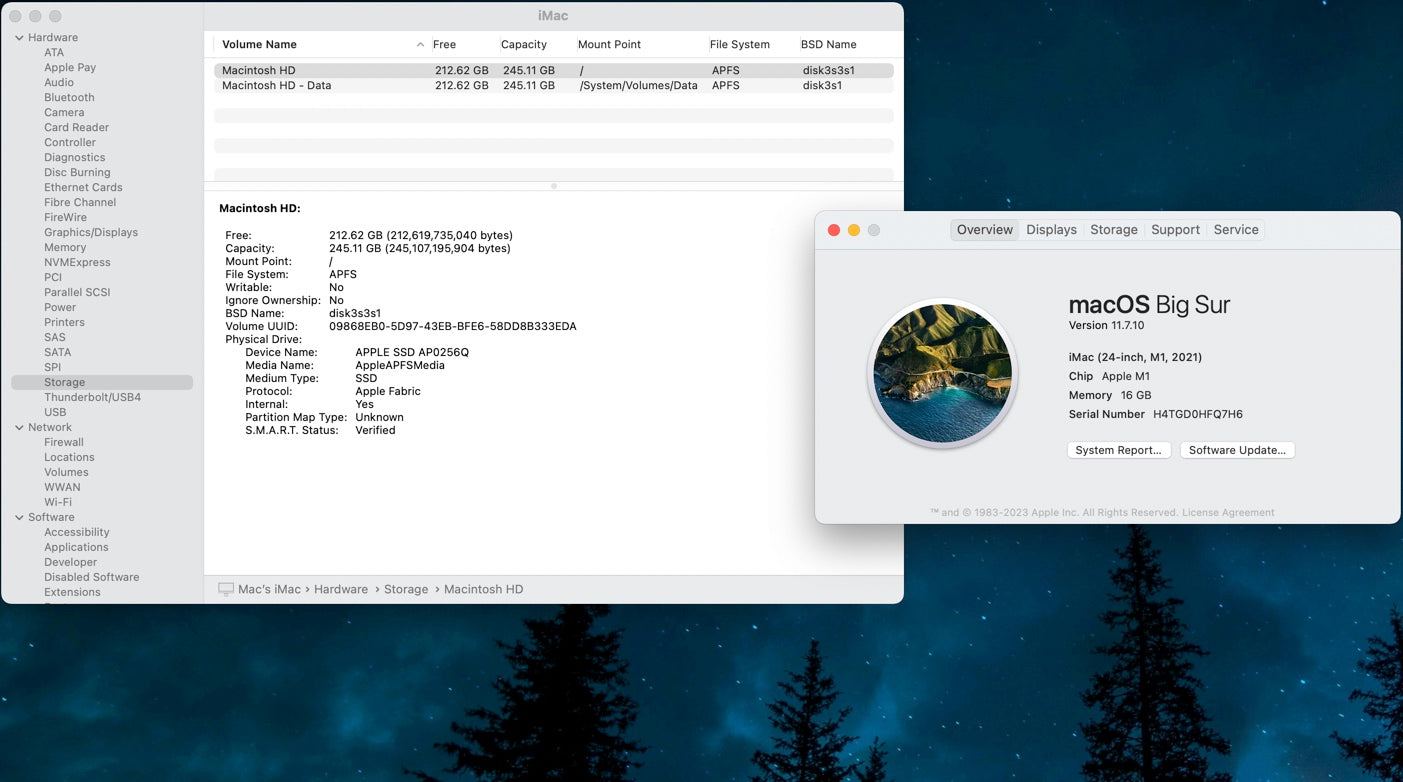1403x782 pixels.
Task: Switch to the Displays tab
Action: point(1051,230)
